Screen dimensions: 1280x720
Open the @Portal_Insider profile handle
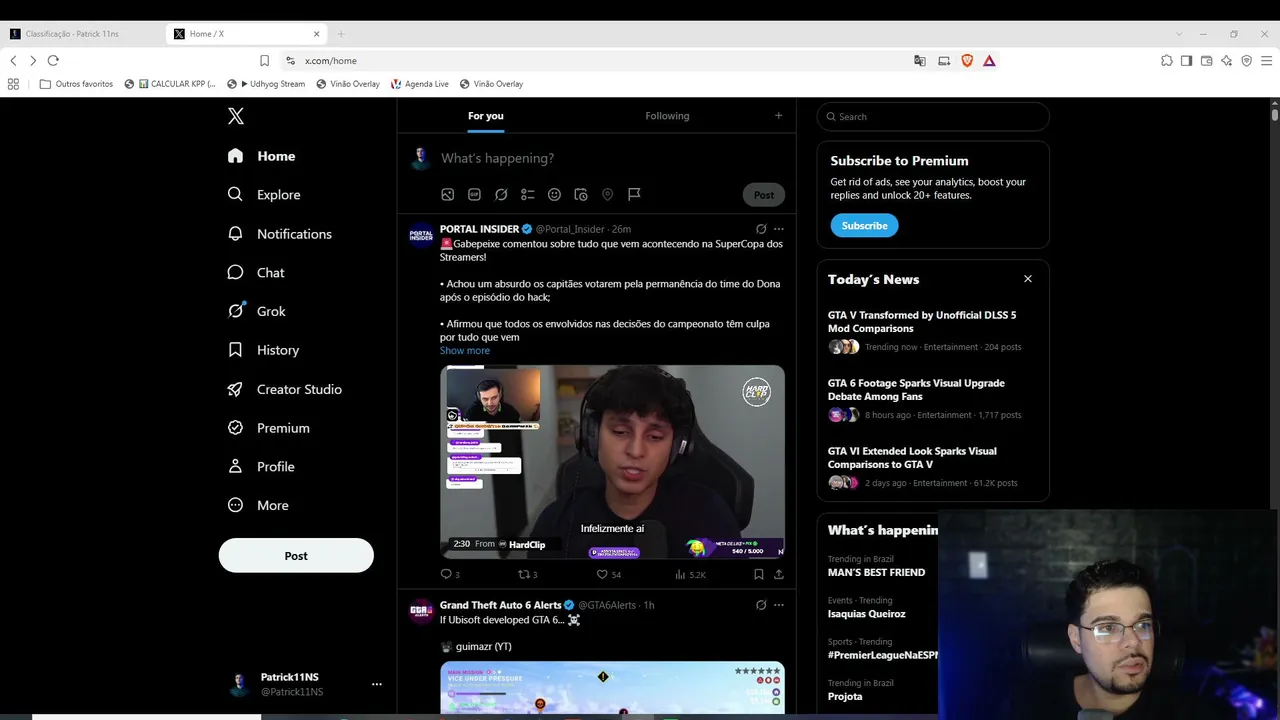570,229
